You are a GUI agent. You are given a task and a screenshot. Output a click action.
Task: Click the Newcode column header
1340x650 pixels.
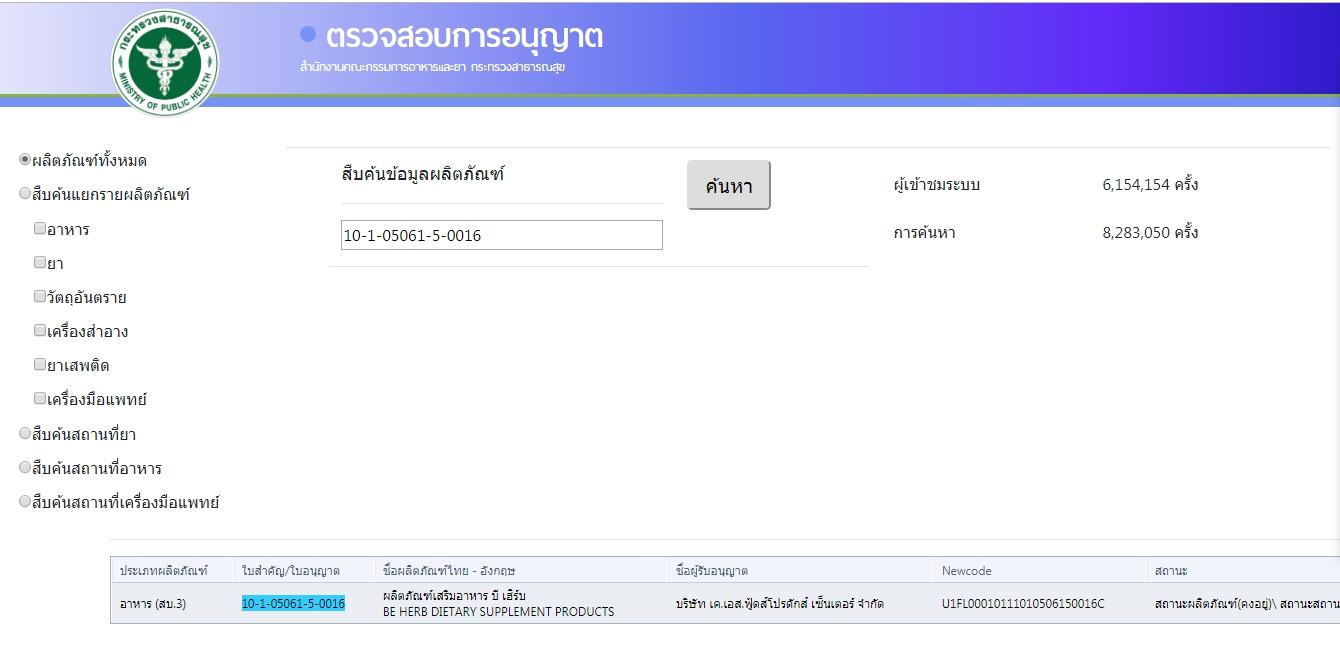pyautogui.click(x=966, y=570)
